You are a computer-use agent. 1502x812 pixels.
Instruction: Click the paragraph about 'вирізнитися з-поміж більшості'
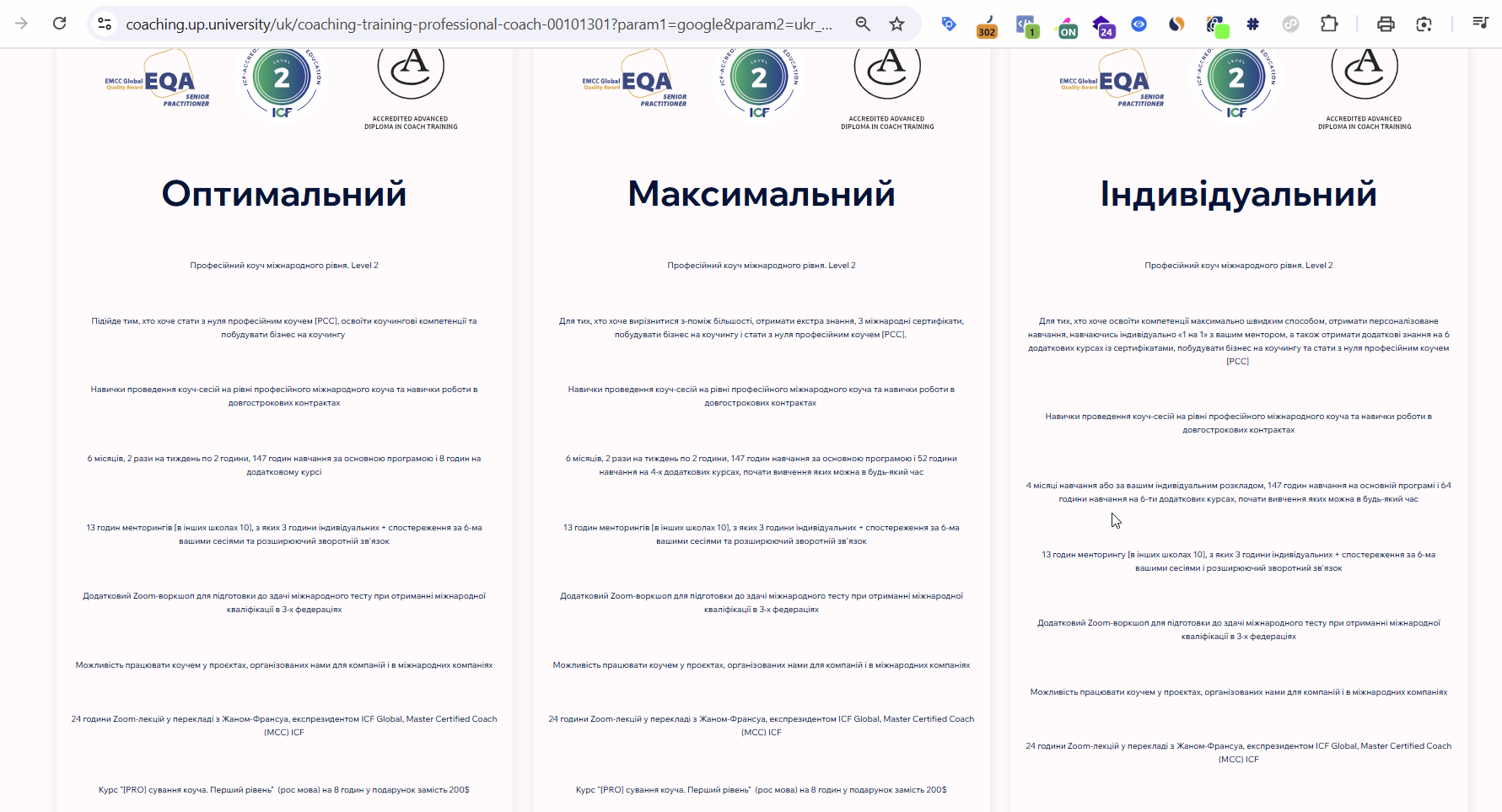762,328
